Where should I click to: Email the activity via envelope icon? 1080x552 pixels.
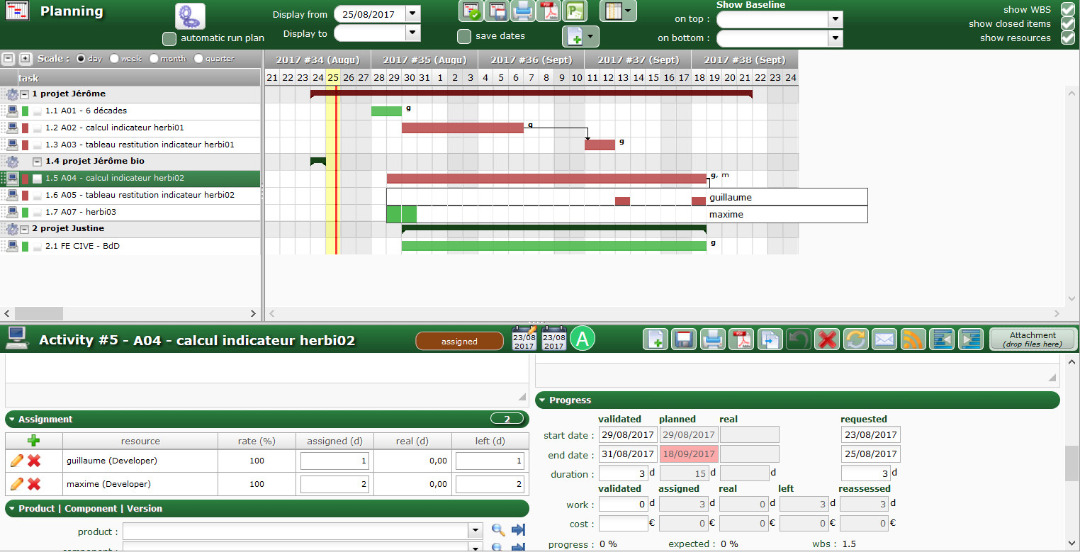tap(884, 340)
